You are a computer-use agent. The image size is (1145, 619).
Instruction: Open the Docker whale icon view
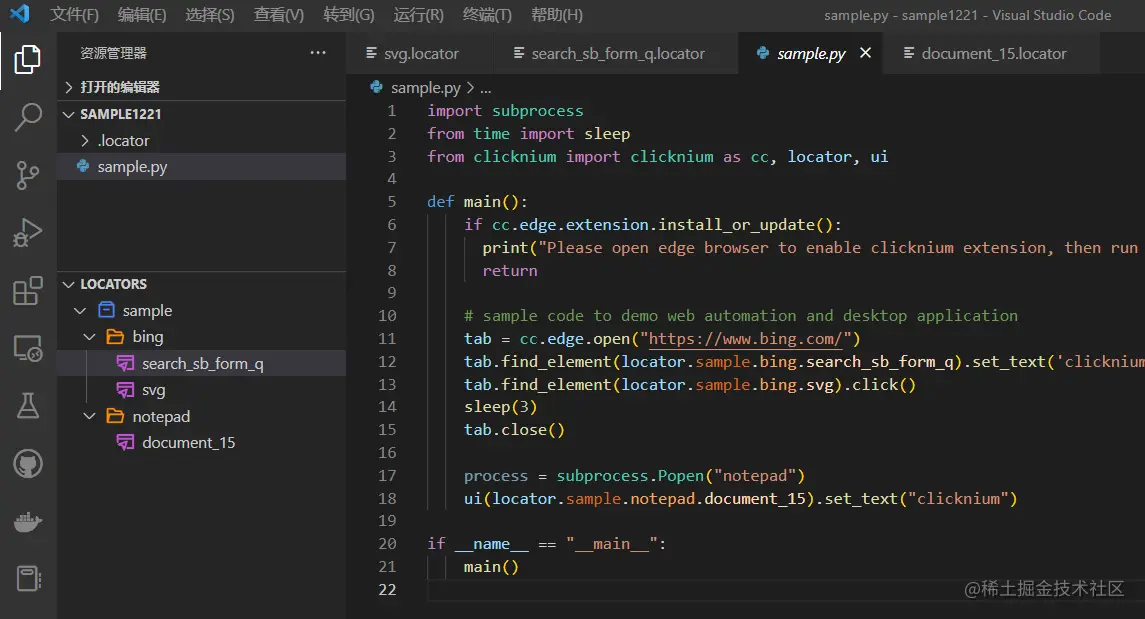tap(27, 520)
